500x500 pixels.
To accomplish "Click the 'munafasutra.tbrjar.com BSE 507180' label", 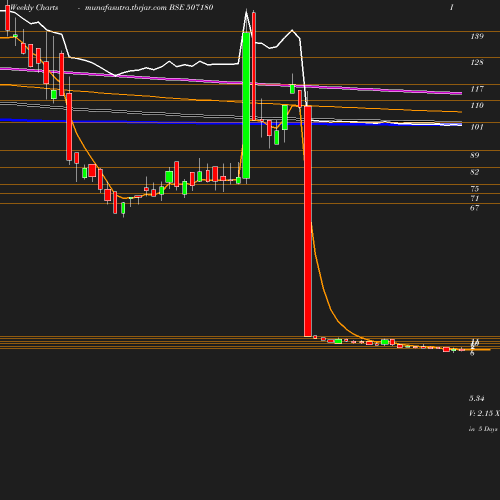I will (149, 7).
